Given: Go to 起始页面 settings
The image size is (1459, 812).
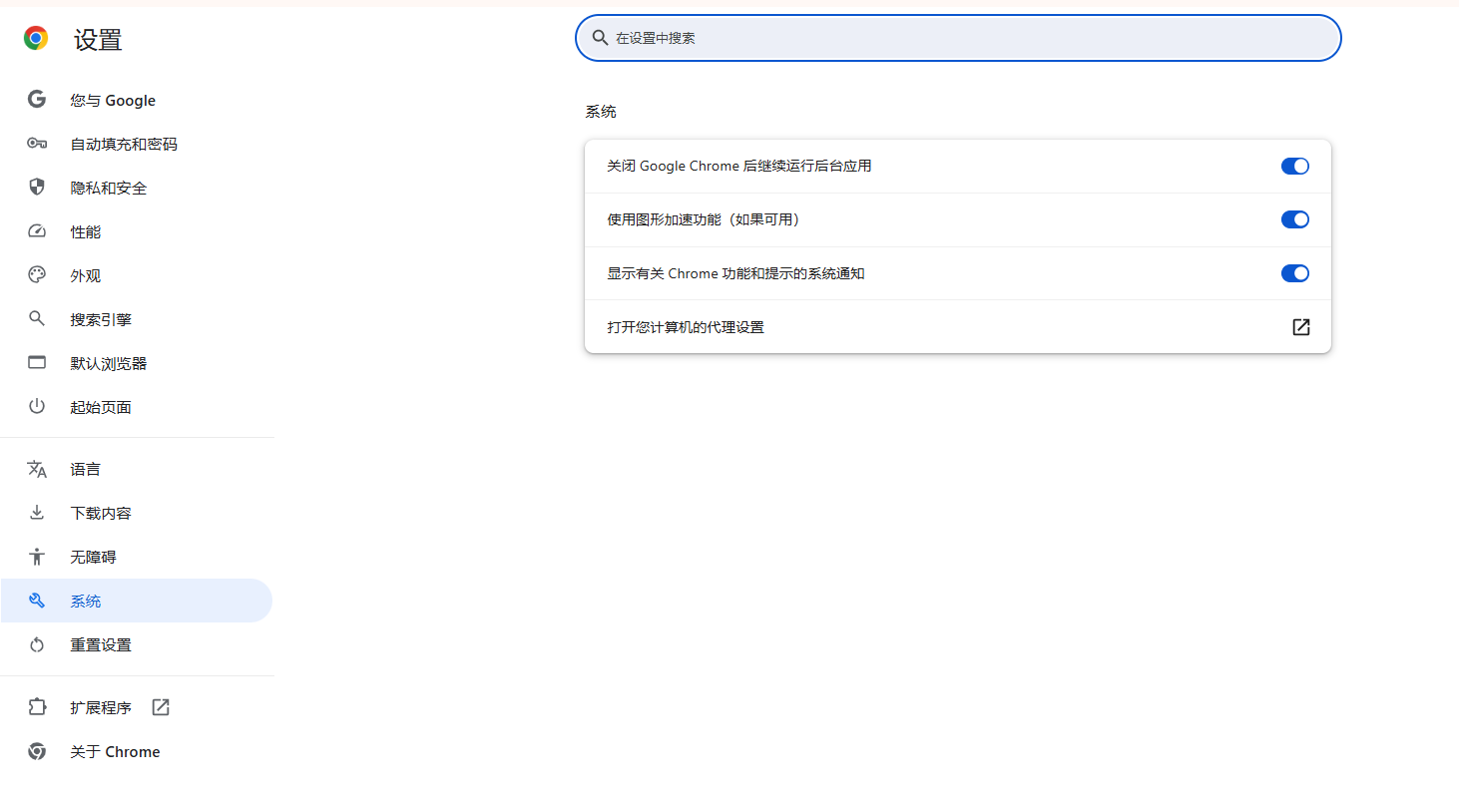Looking at the screenshot, I should point(137,407).
